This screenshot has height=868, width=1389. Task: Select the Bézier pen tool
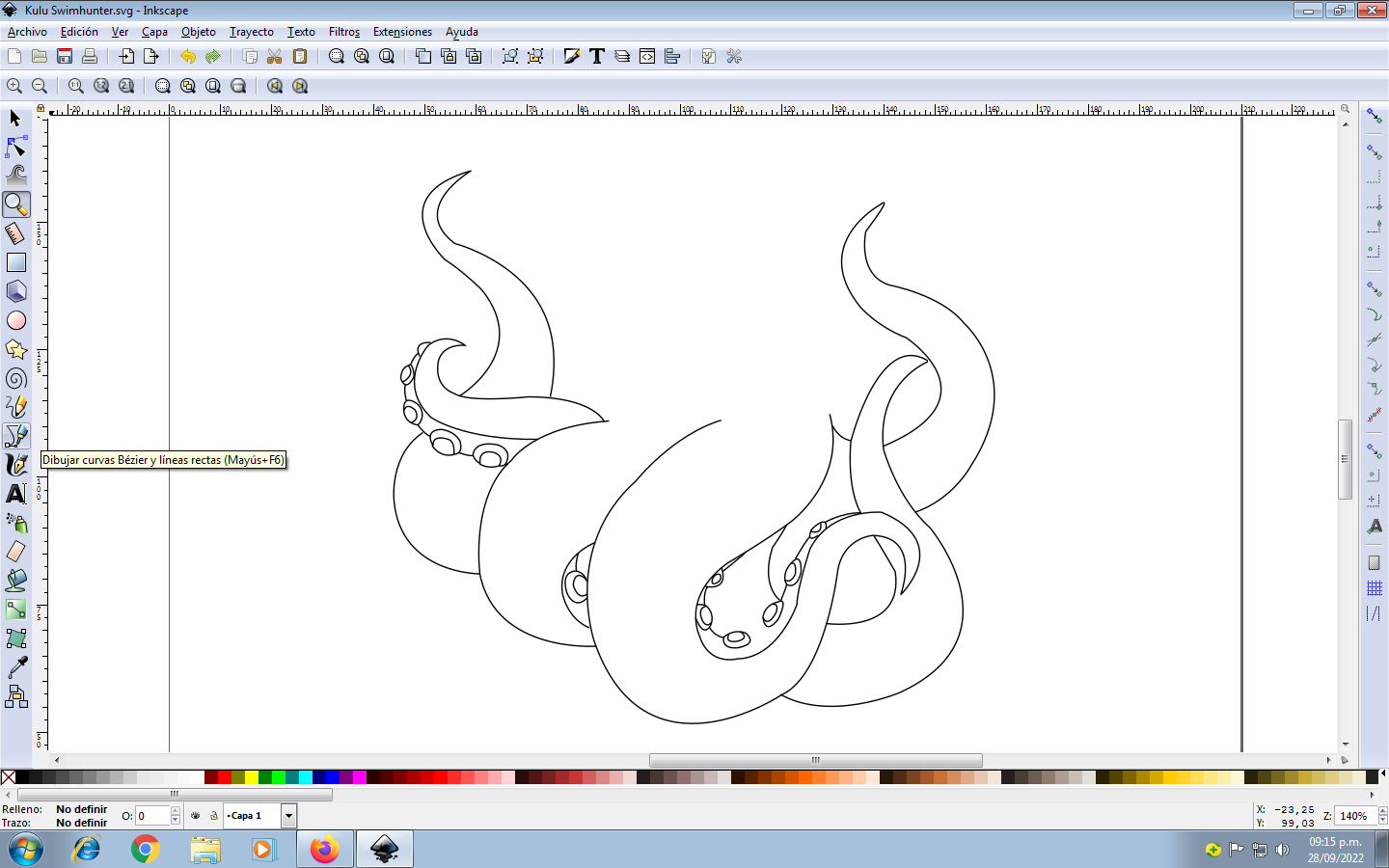point(15,436)
